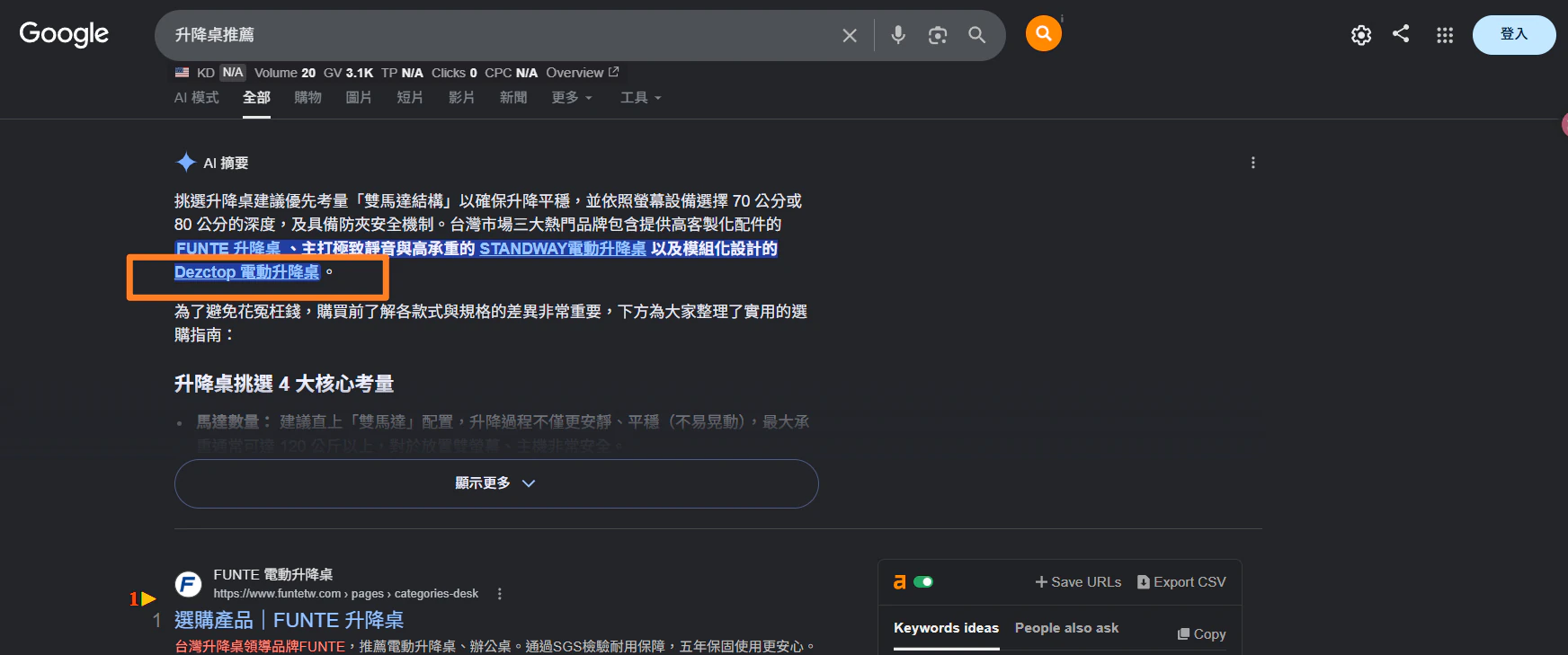Click the orange 'a' extension logo
This screenshot has width=1568, height=655.
coord(899,582)
